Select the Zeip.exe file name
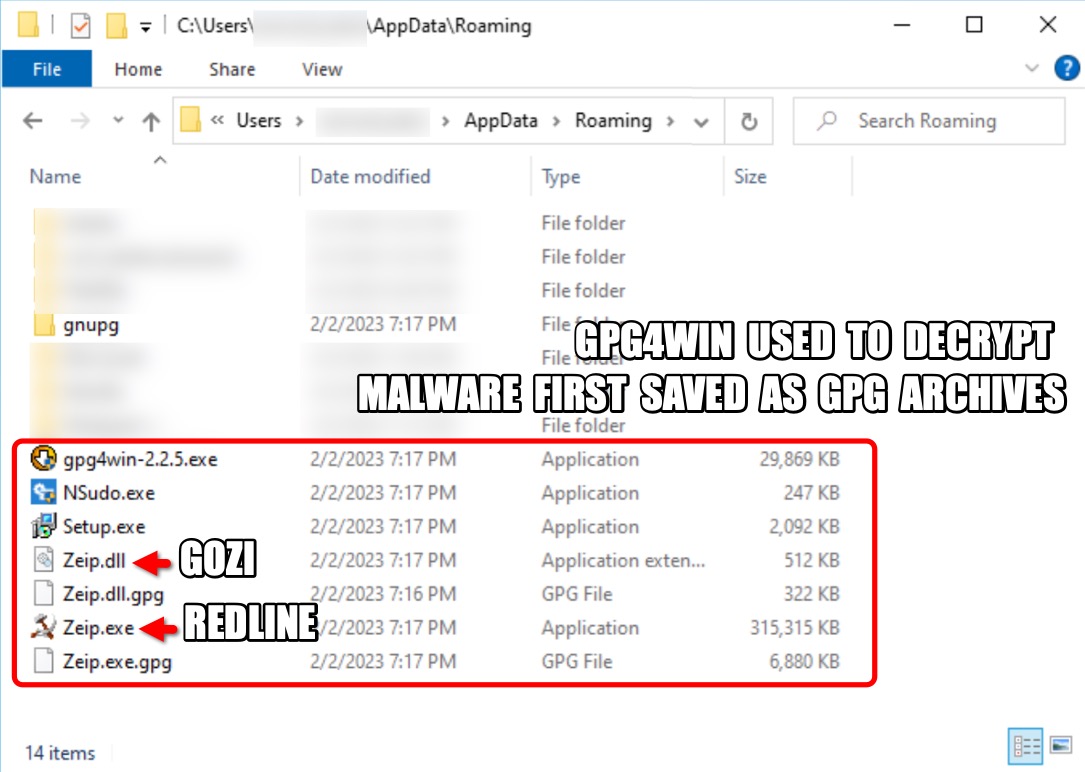 pos(98,628)
